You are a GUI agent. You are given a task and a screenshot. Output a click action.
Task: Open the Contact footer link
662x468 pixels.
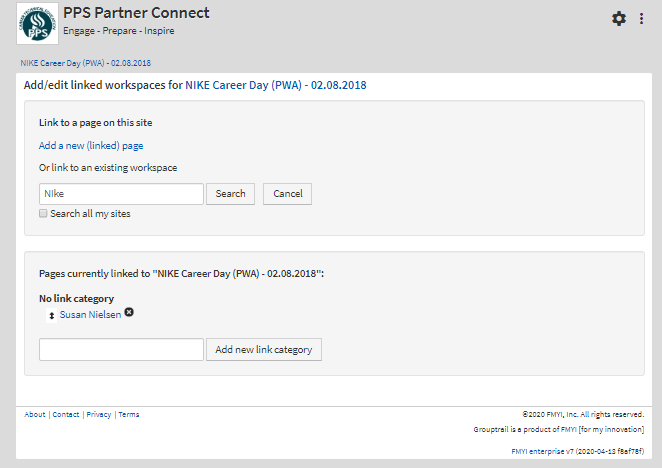pyautogui.click(x=66, y=414)
